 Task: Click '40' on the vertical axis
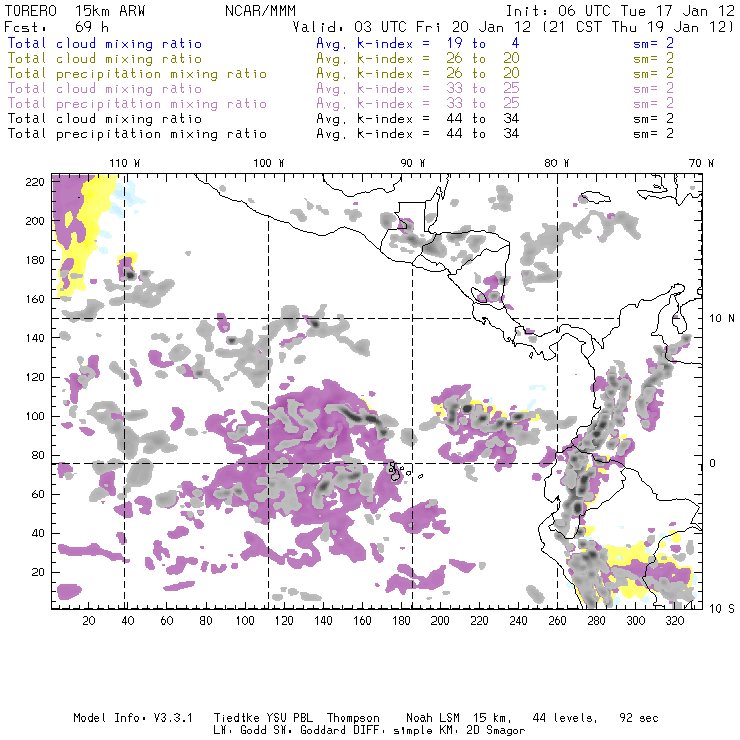click(x=38, y=533)
